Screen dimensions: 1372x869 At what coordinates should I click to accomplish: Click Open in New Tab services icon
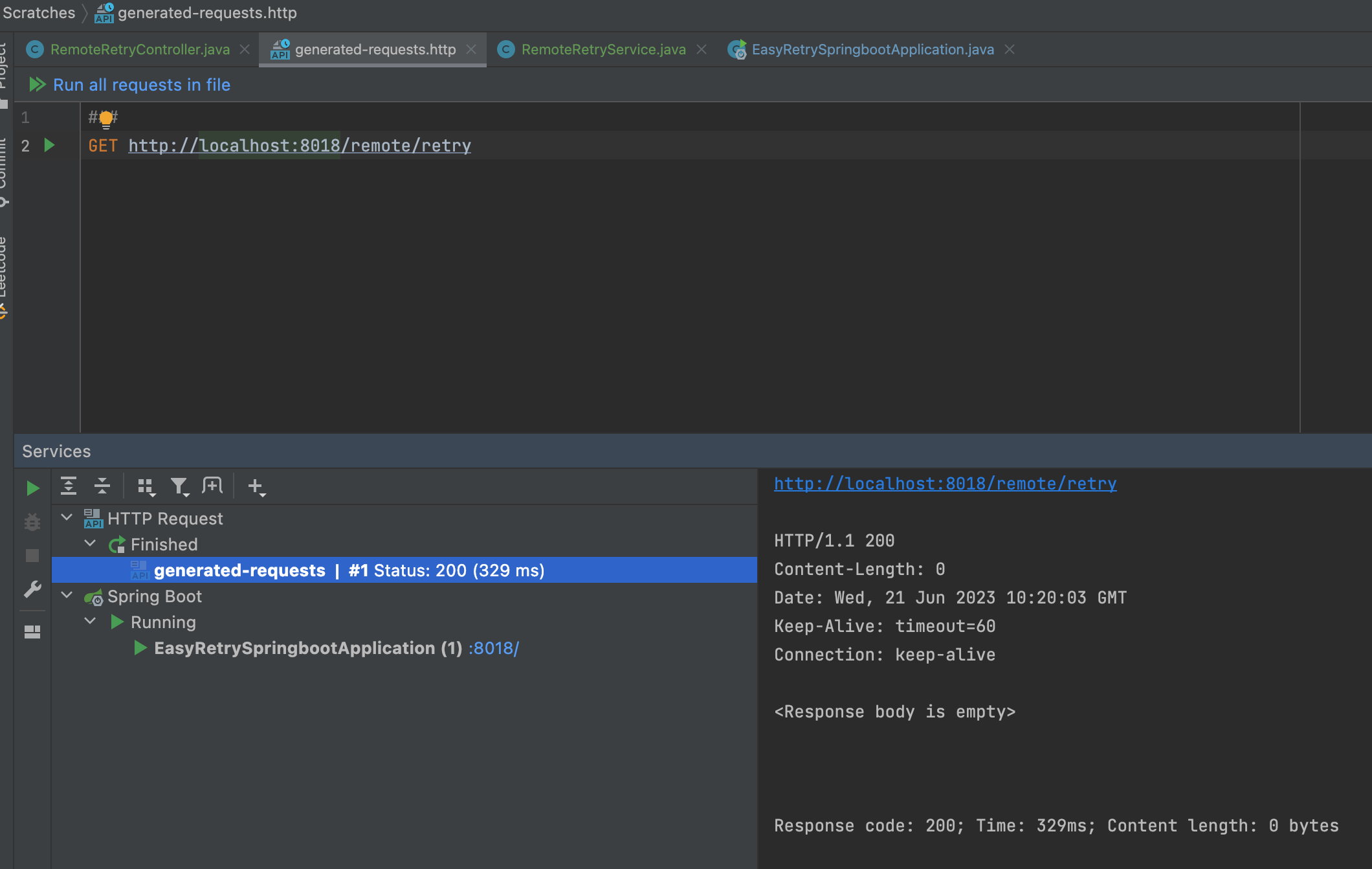[x=212, y=486]
